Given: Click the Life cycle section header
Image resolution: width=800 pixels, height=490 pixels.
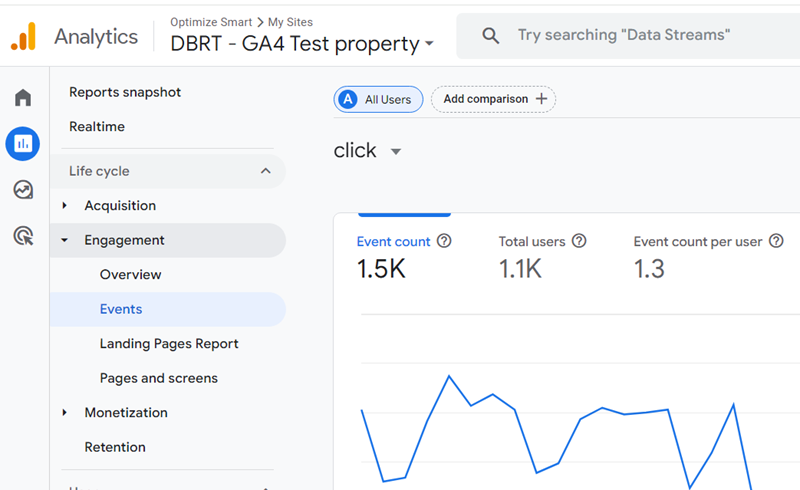Looking at the screenshot, I should [168, 172].
